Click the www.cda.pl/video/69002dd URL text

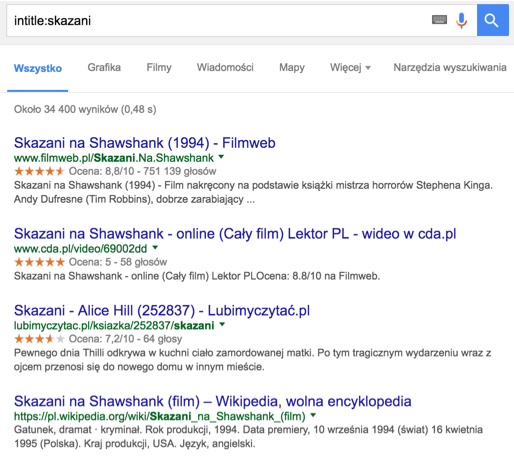80,249
